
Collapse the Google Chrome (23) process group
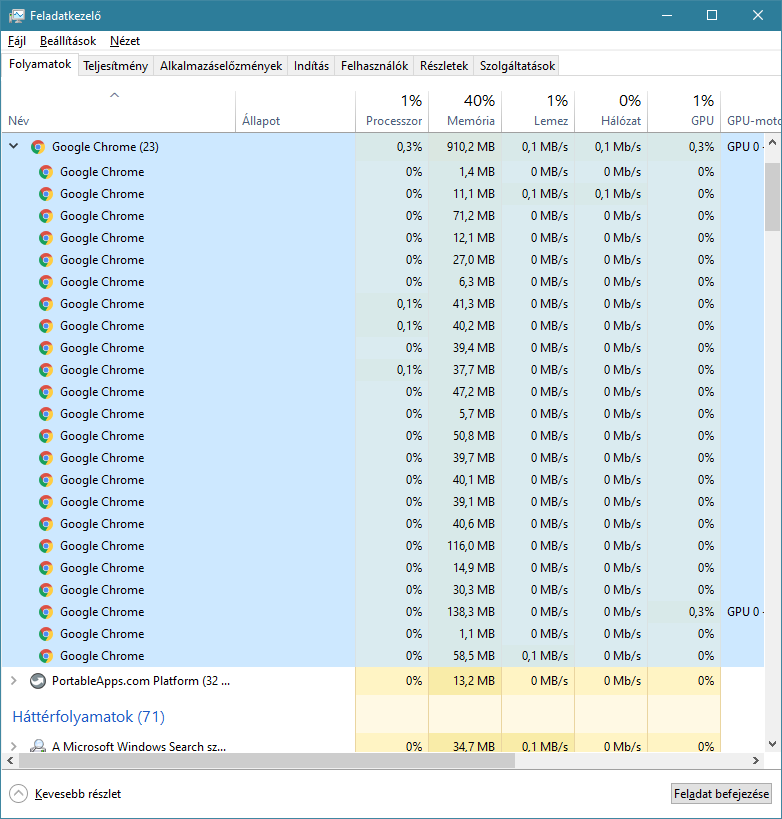click(x=14, y=147)
